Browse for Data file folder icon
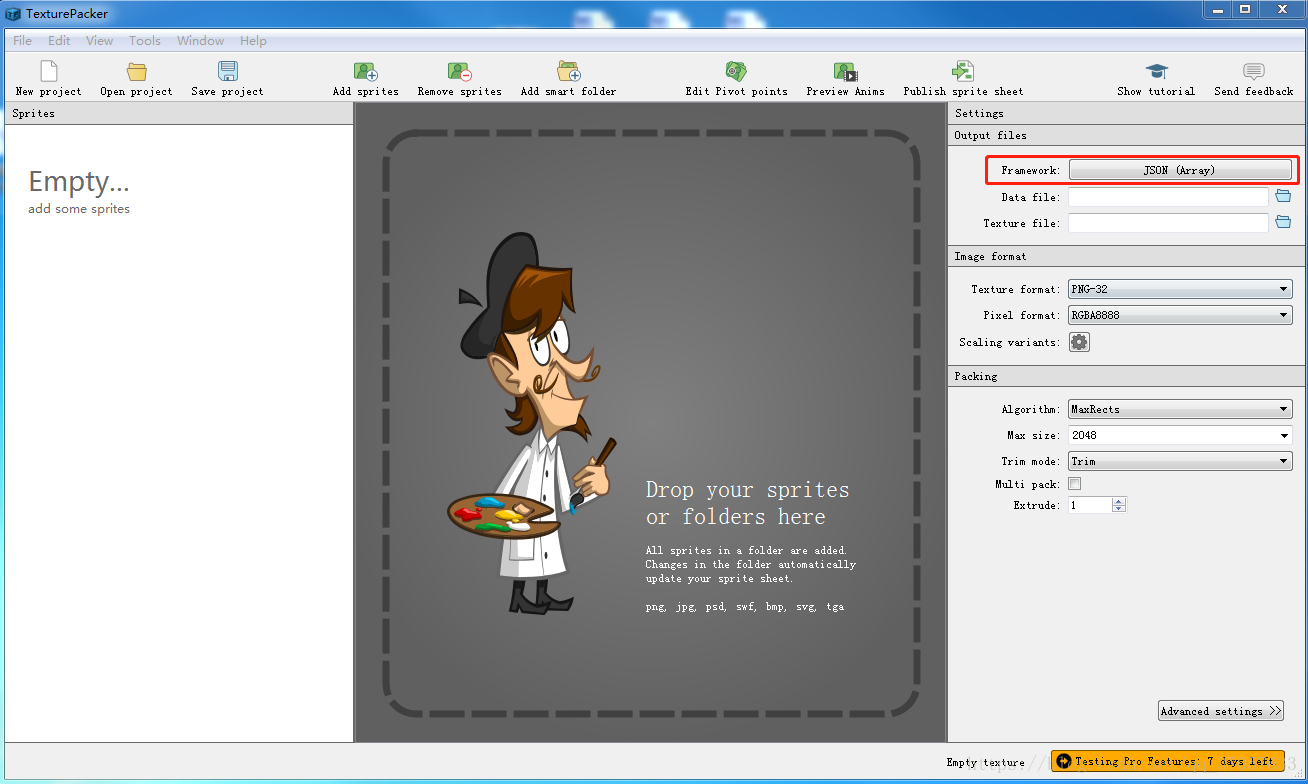Image resolution: width=1308 pixels, height=784 pixels. pos(1283,196)
